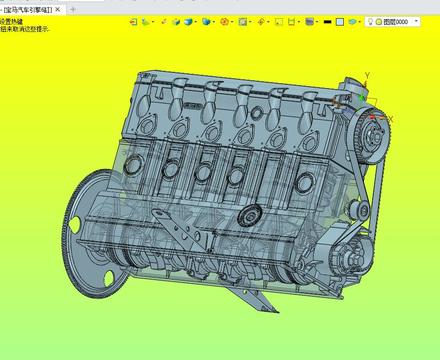Open dropdown beside teal layered-shape icon

360,22
